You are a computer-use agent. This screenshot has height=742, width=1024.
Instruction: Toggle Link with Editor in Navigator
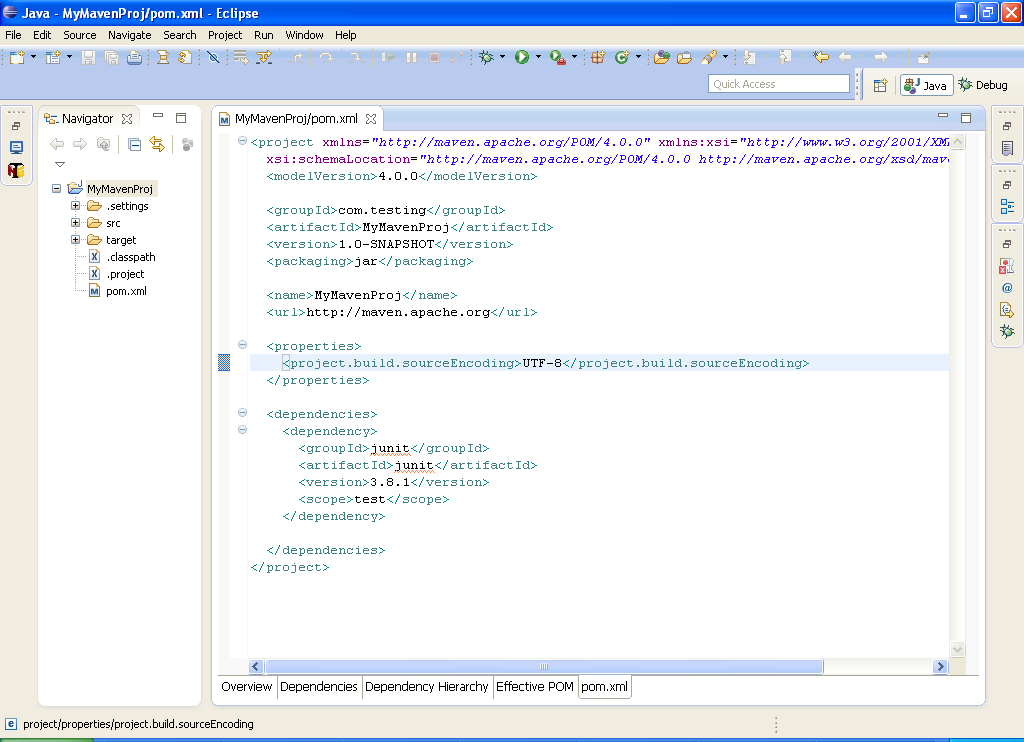click(x=157, y=144)
